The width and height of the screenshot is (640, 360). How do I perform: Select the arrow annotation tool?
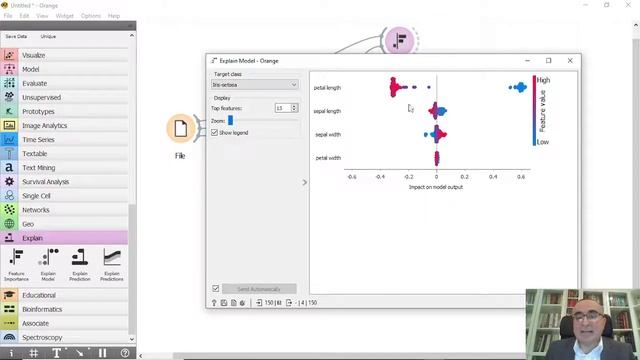click(80, 353)
